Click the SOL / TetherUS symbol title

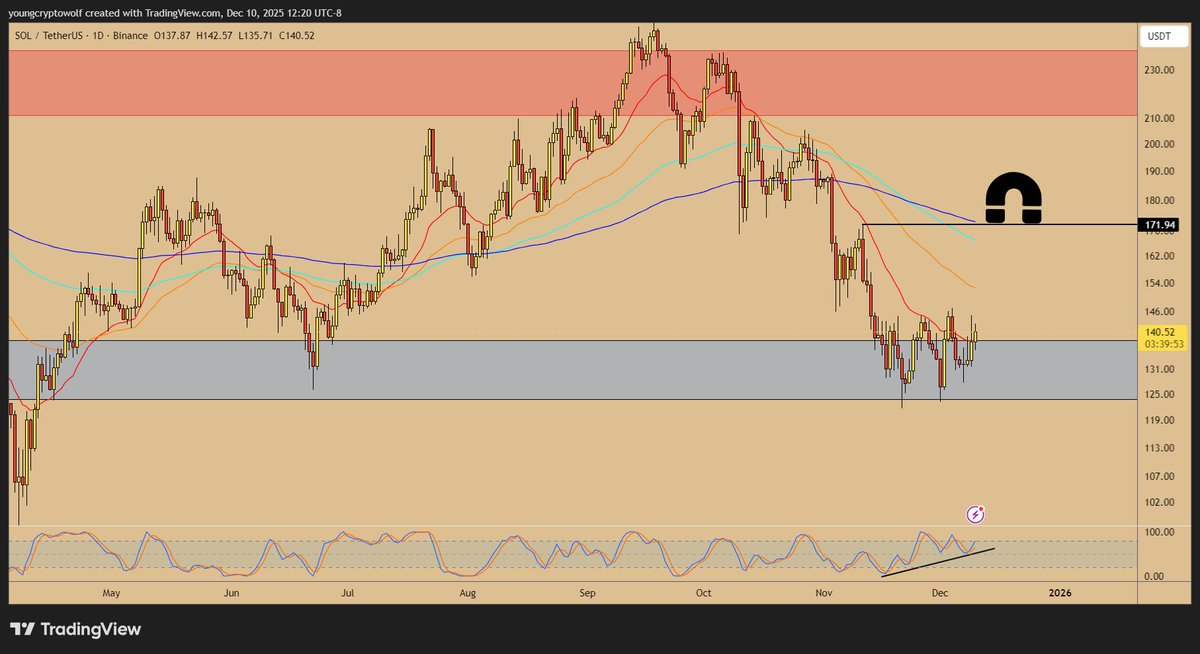(x=51, y=36)
